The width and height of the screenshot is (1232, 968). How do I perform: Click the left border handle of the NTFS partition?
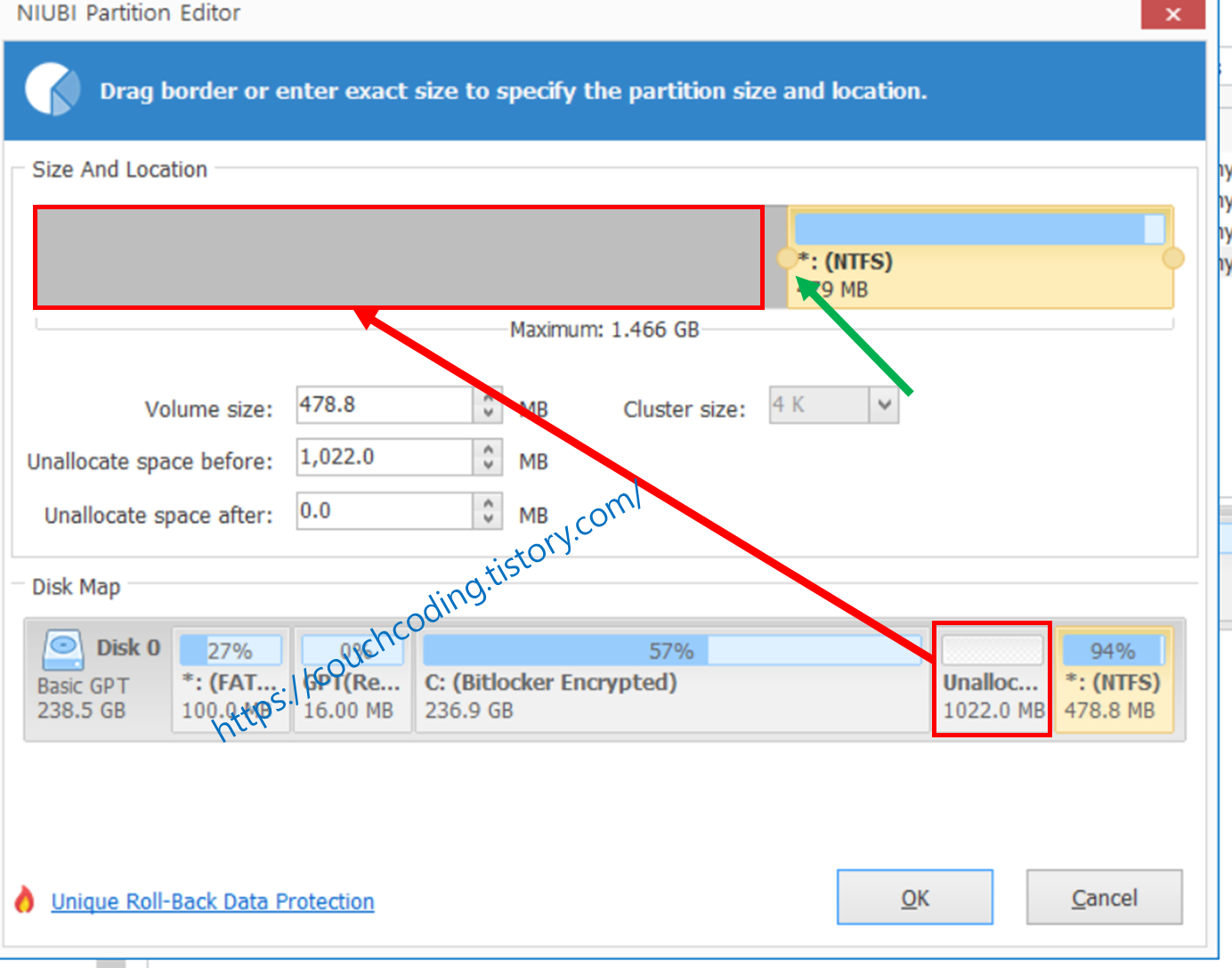pos(787,258)
